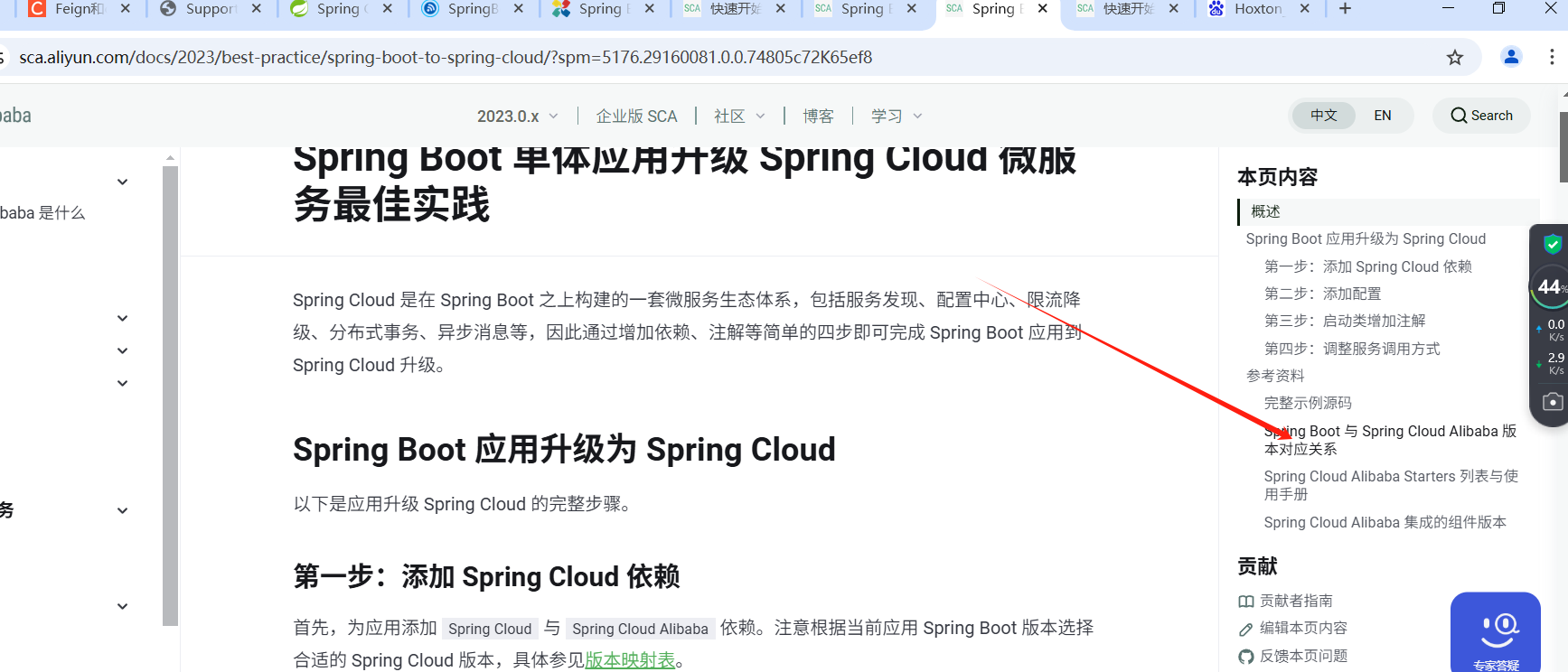Jump to 第四步:调整服务调用方式 section
The height and width of the screenshot is (672, 1568).
(1352, 349)
